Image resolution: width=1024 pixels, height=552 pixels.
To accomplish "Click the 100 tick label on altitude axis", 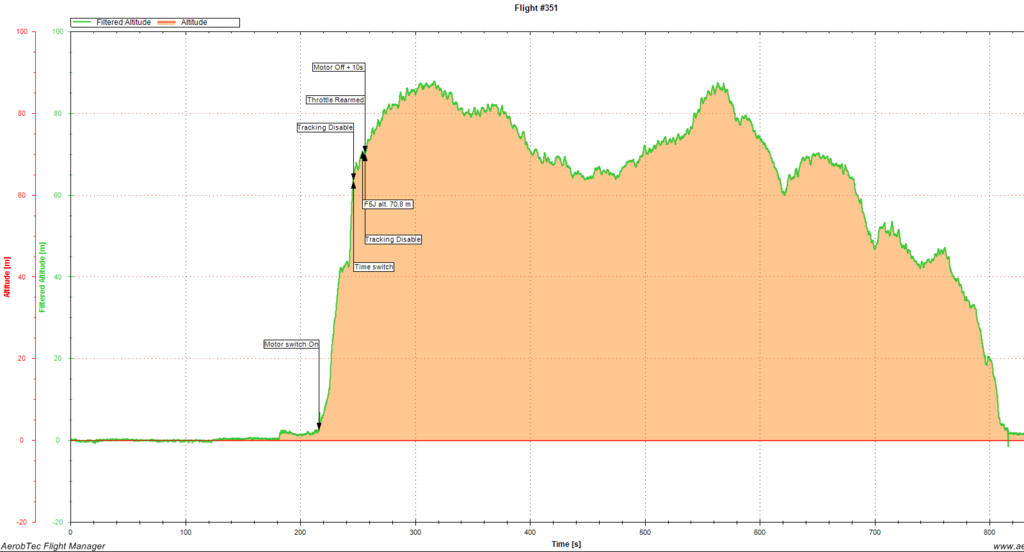I will [x=56, y=31].
